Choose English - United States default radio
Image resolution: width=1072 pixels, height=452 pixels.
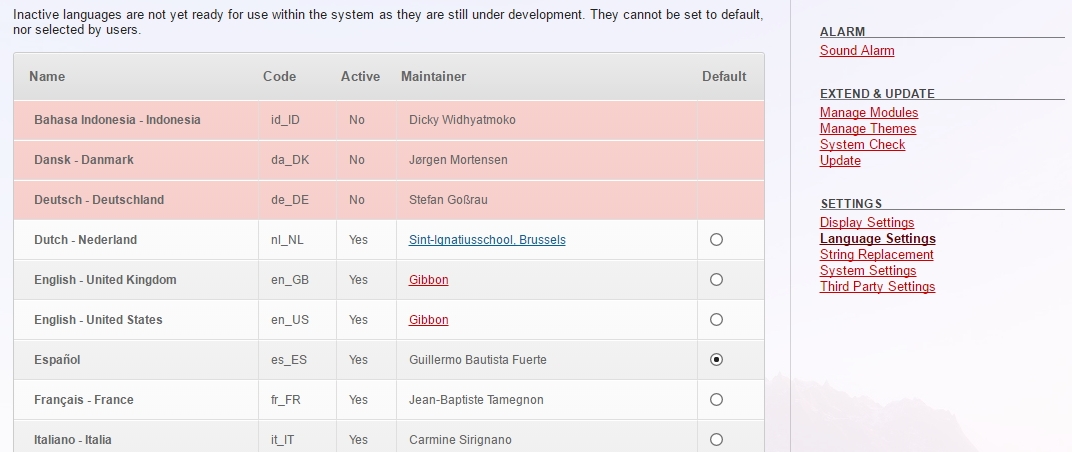[716, 320]
